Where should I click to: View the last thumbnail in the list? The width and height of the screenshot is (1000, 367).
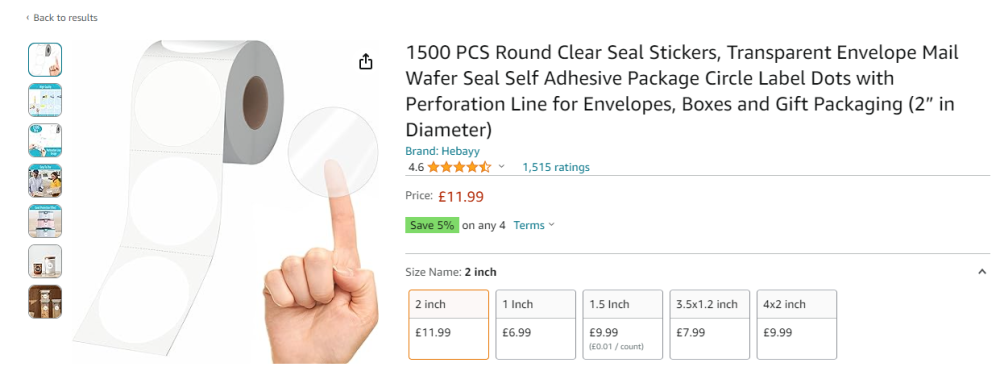[45, 301]
